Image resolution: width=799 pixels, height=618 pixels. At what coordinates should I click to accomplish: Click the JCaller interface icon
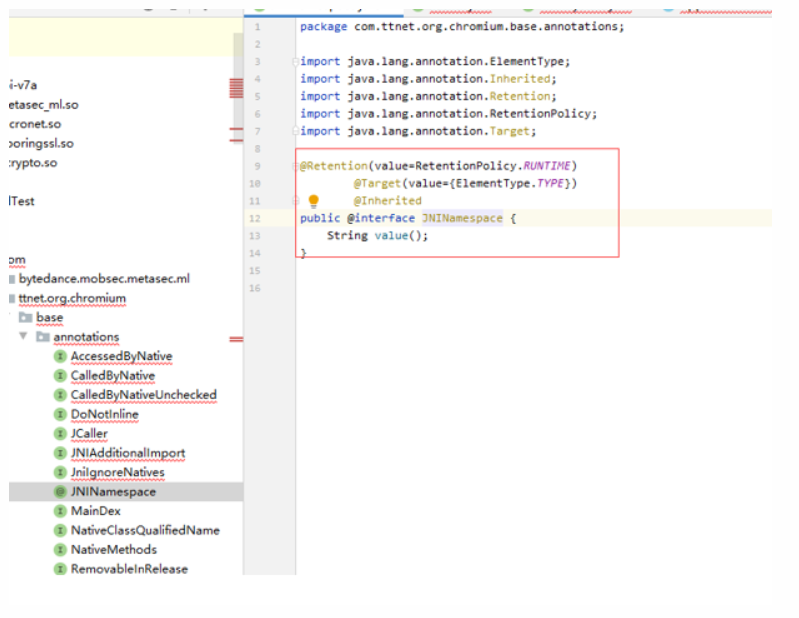click(x=60, y=434)
